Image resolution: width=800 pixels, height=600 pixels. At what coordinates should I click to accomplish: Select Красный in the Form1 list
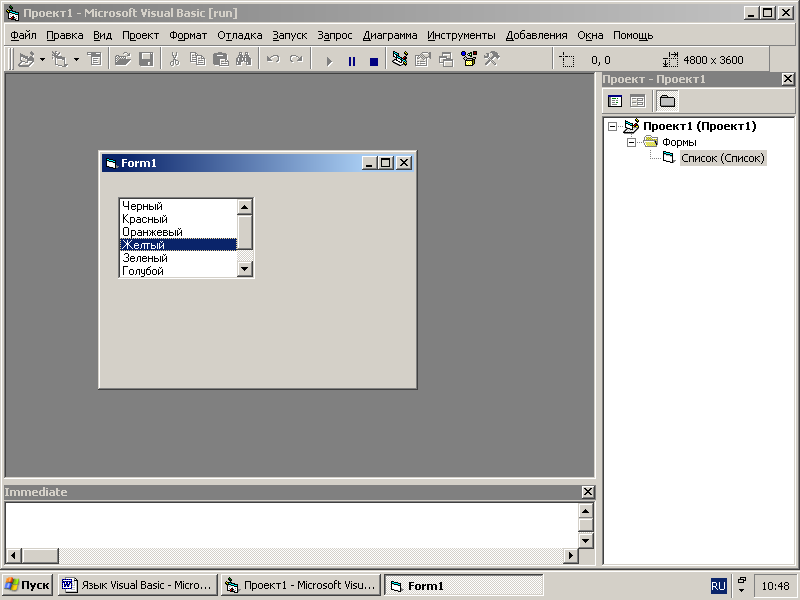click(x=178, y=219)
